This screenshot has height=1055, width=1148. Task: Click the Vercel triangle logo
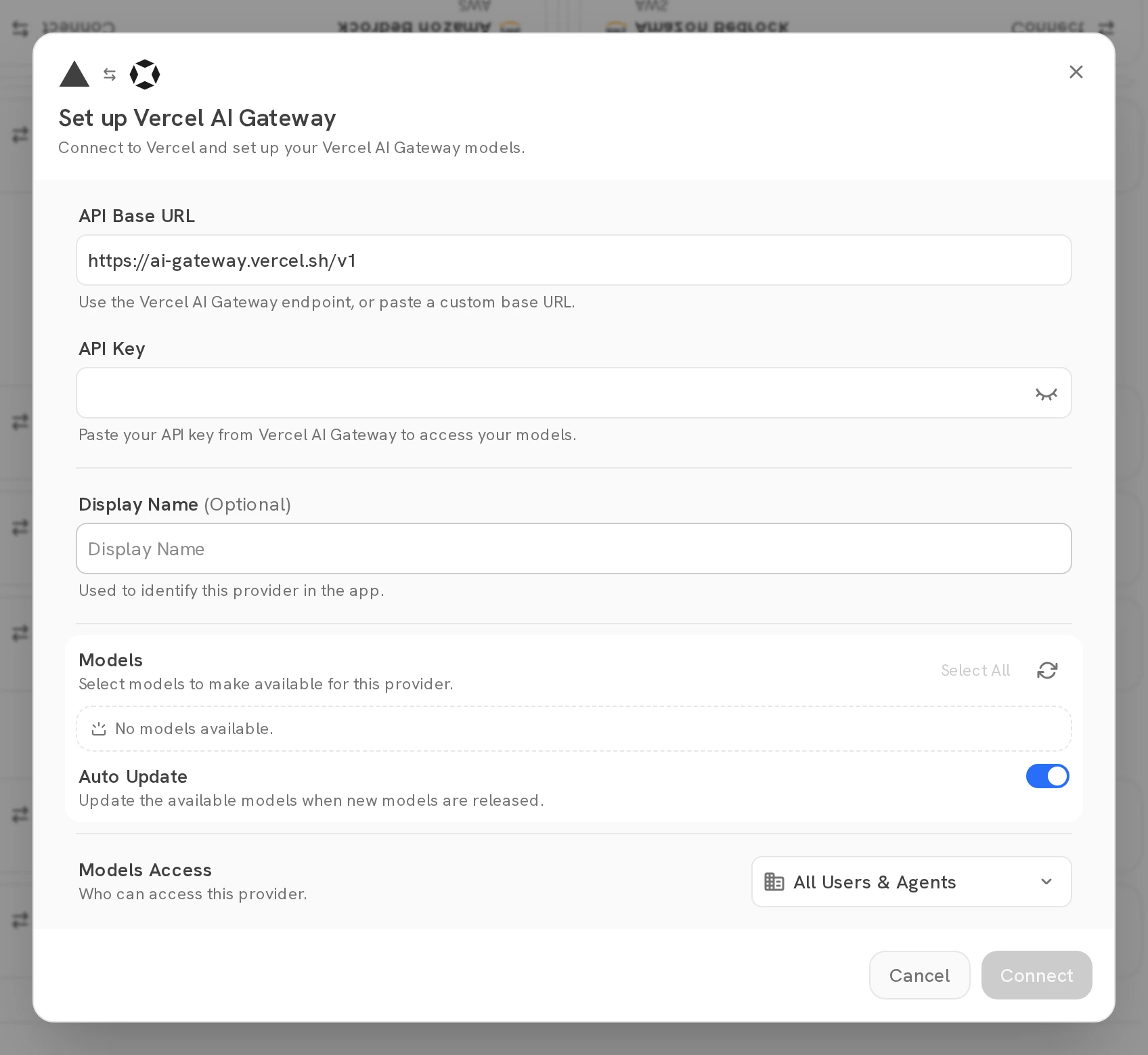coord(74,74)
